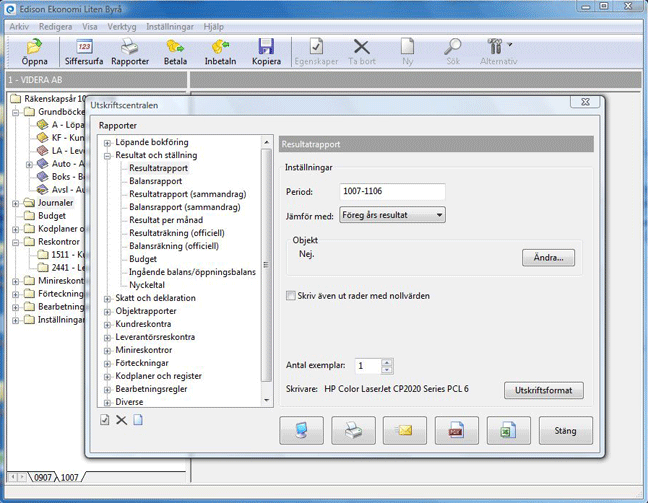648x503 pixels.
Task: Click the Inbetaln toolbar icon
Action: (x=220, y=52)
